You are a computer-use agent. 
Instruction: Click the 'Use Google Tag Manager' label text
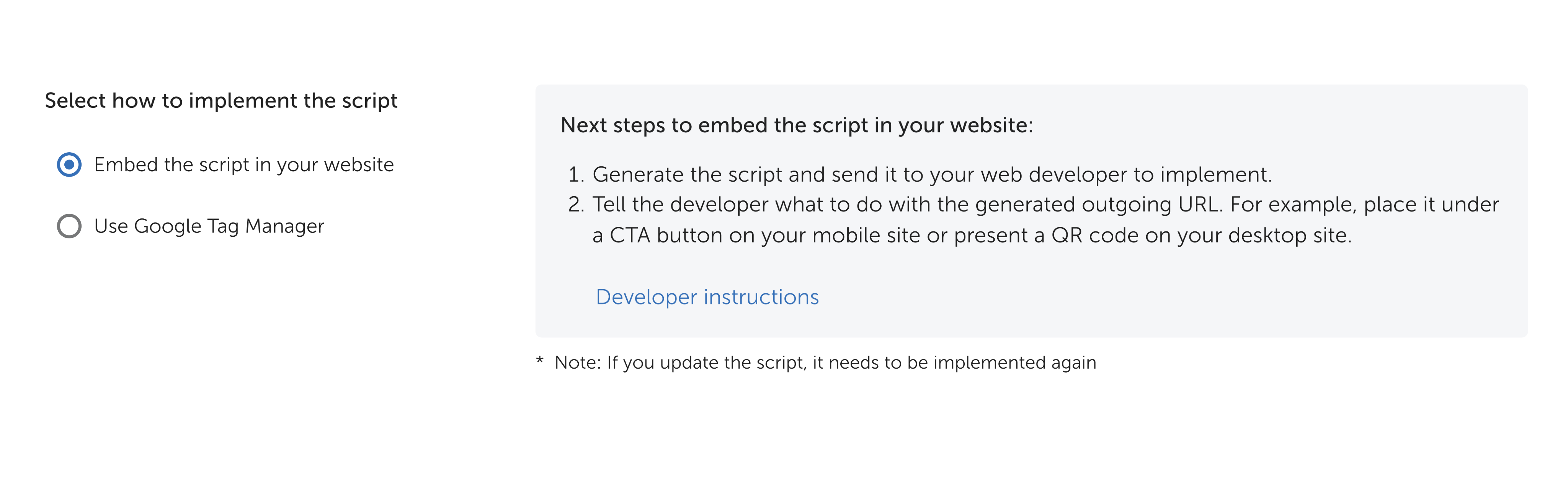click(209, 226)
